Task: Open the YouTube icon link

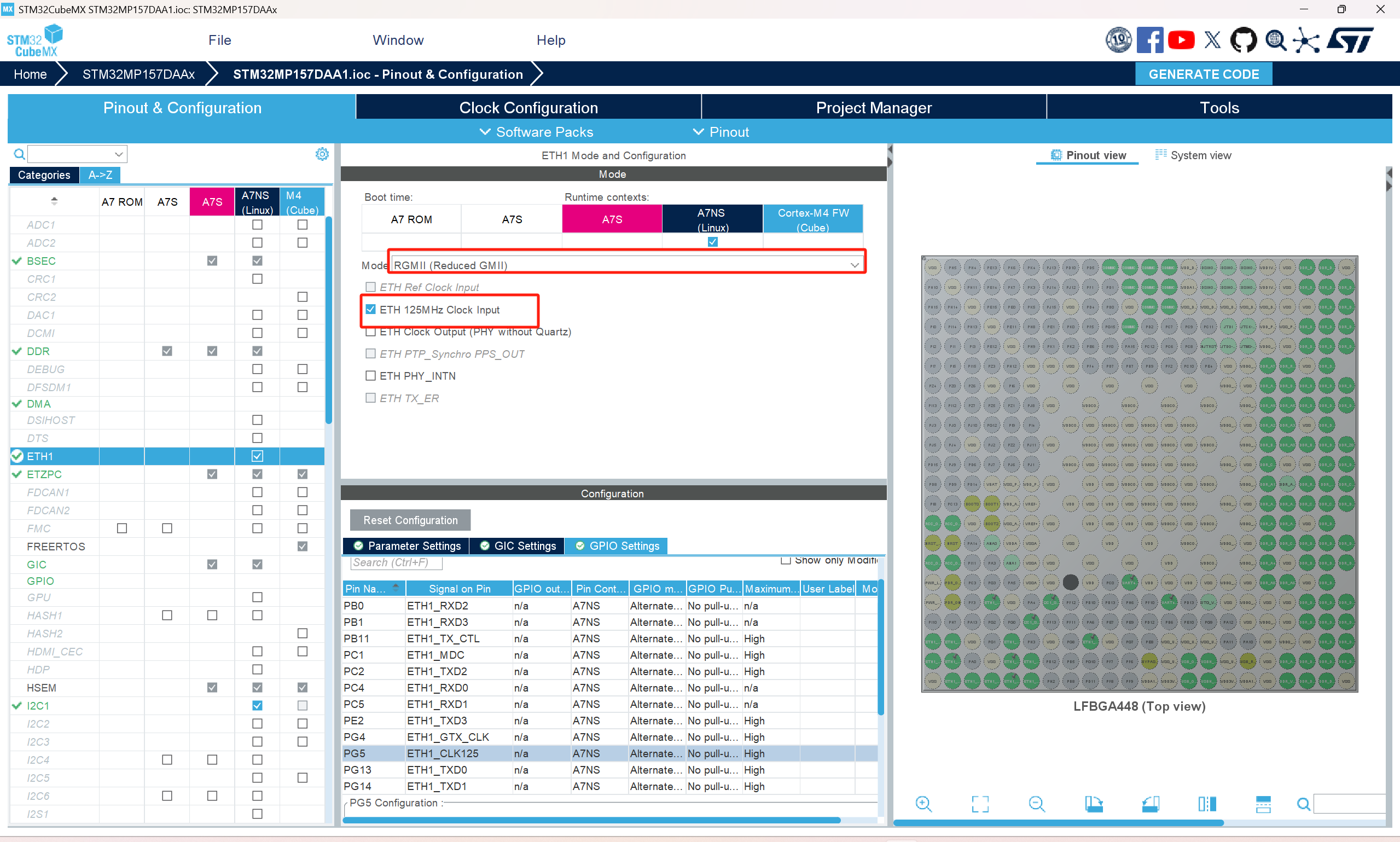Action: (x=1181, y=40)
